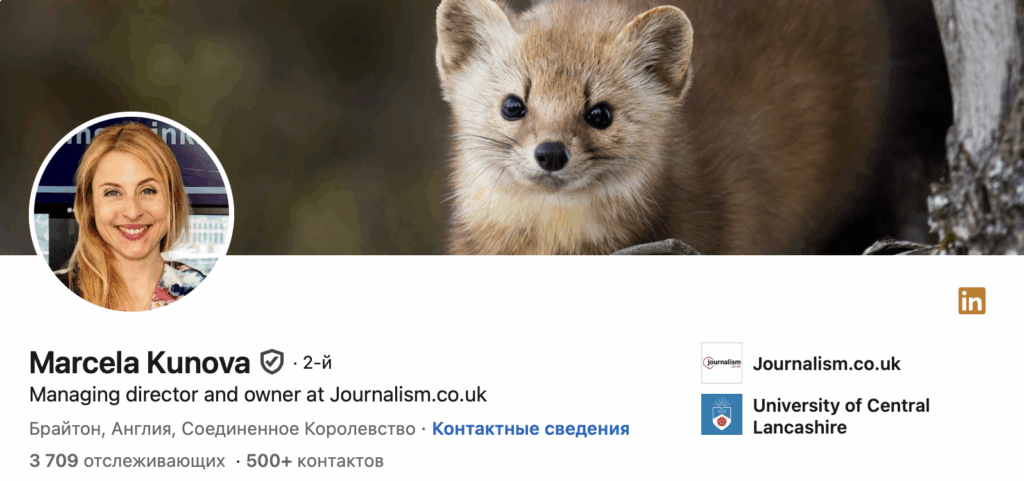Click the Marcela Kunova profile name
This screenshot has height=481, width=1024.
click(x=140, y=363)
